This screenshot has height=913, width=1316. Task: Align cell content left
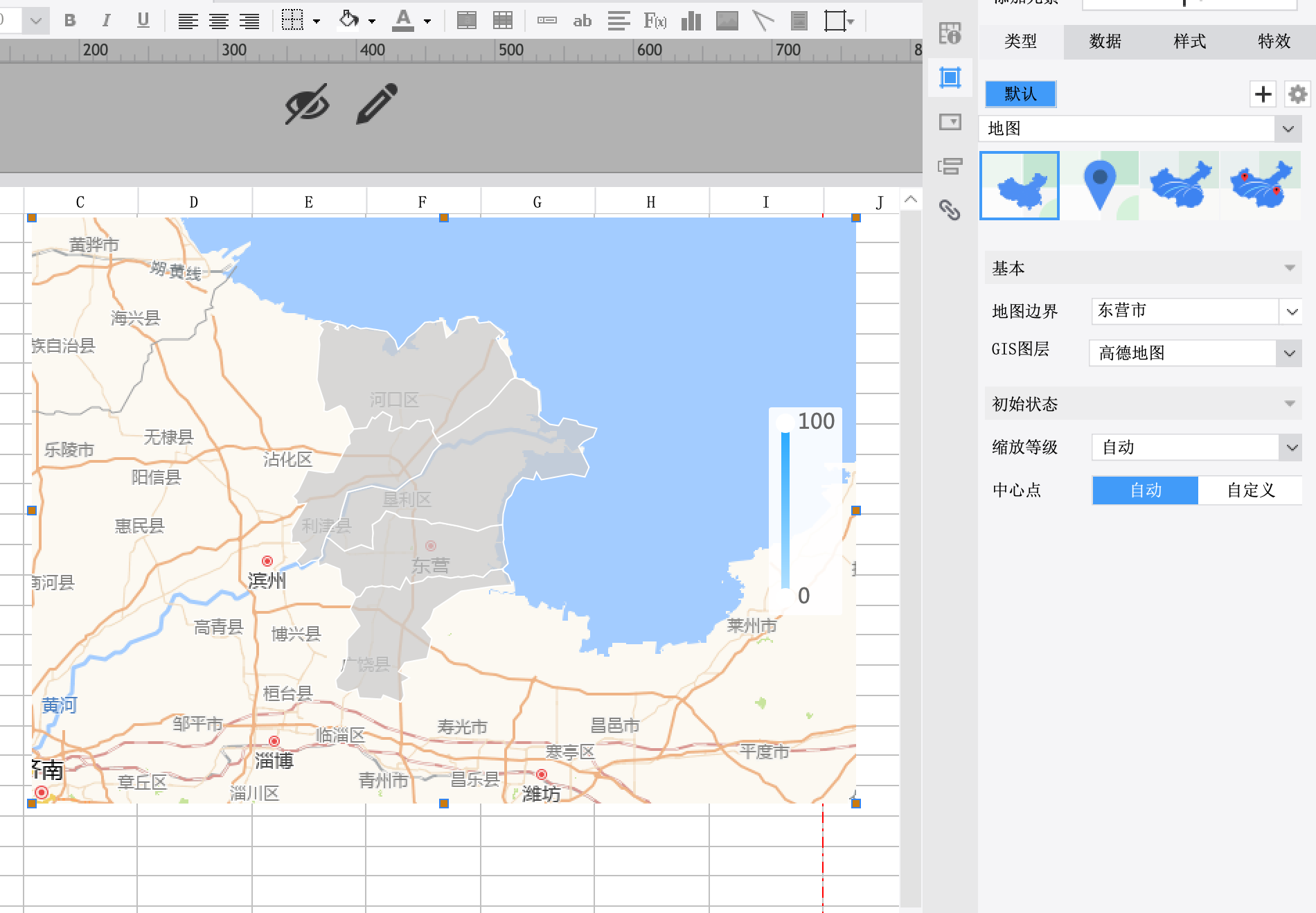click(x=188, y=21)
